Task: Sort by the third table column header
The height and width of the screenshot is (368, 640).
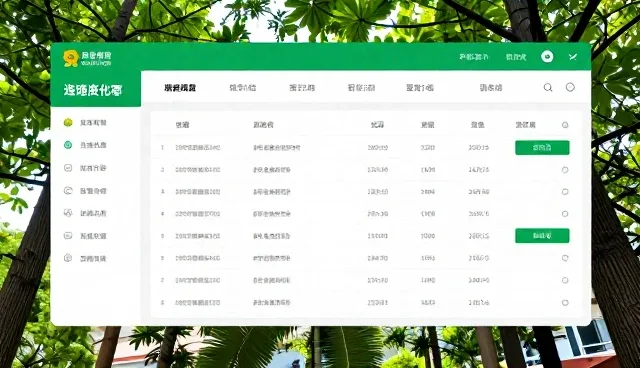Action: 377,125
